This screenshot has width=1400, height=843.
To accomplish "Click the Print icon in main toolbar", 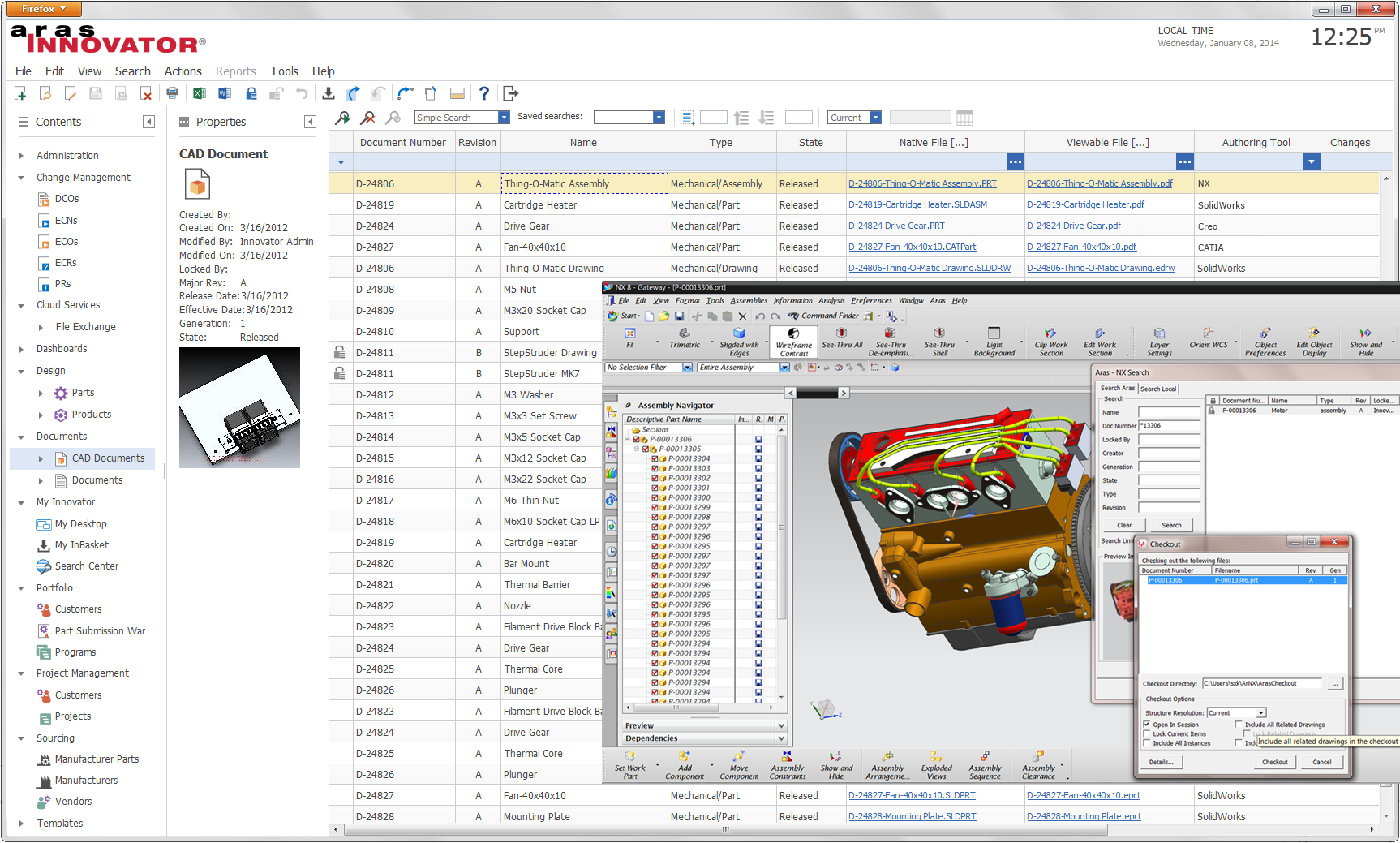I will [172, 93].
